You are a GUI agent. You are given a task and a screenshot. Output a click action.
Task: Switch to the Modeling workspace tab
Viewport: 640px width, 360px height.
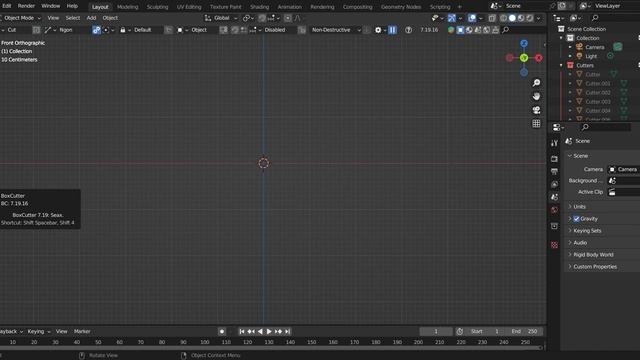127,7
